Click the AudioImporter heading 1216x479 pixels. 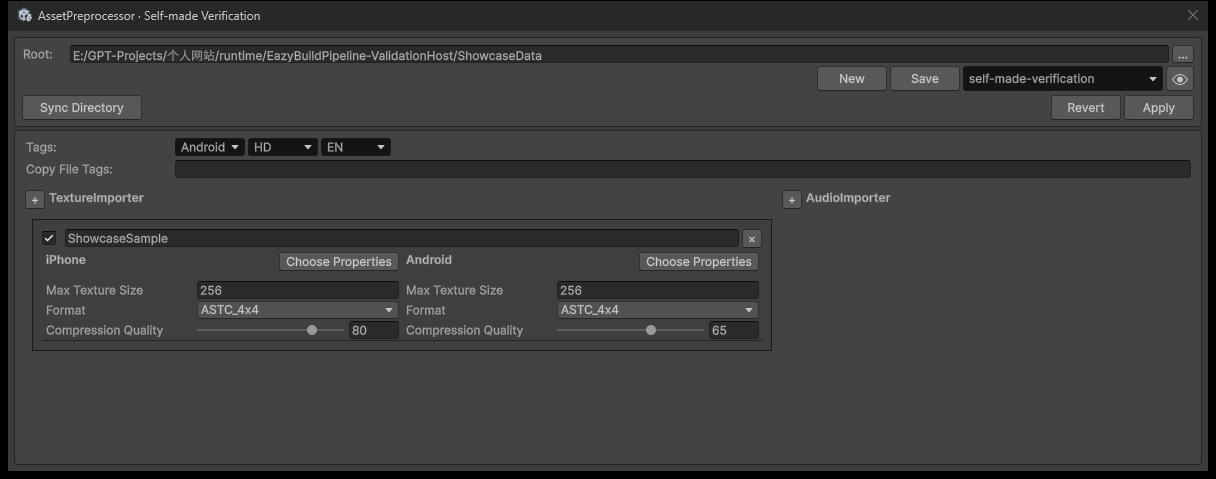[x=848, y=198]
